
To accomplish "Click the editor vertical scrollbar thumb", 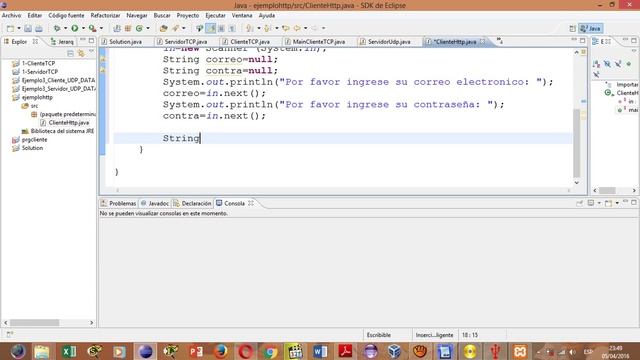I will [x=577, y=143].
